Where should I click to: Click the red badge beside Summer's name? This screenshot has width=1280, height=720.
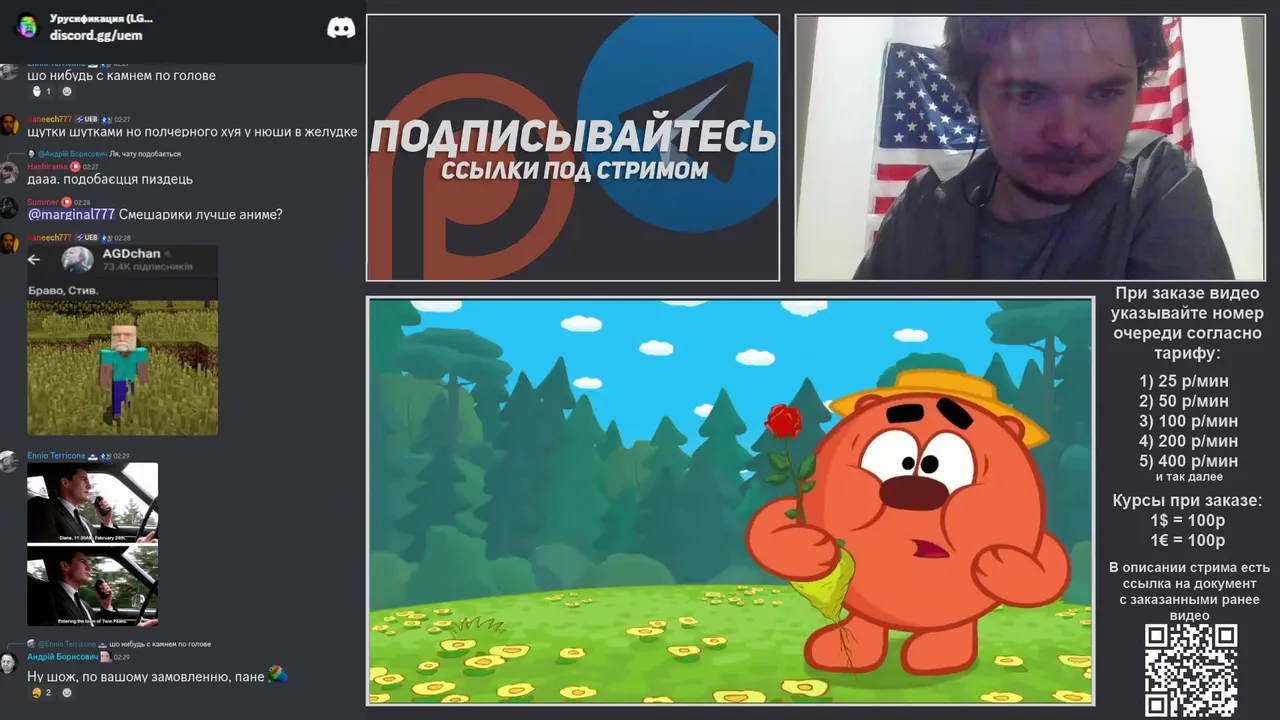coord(67,202)
